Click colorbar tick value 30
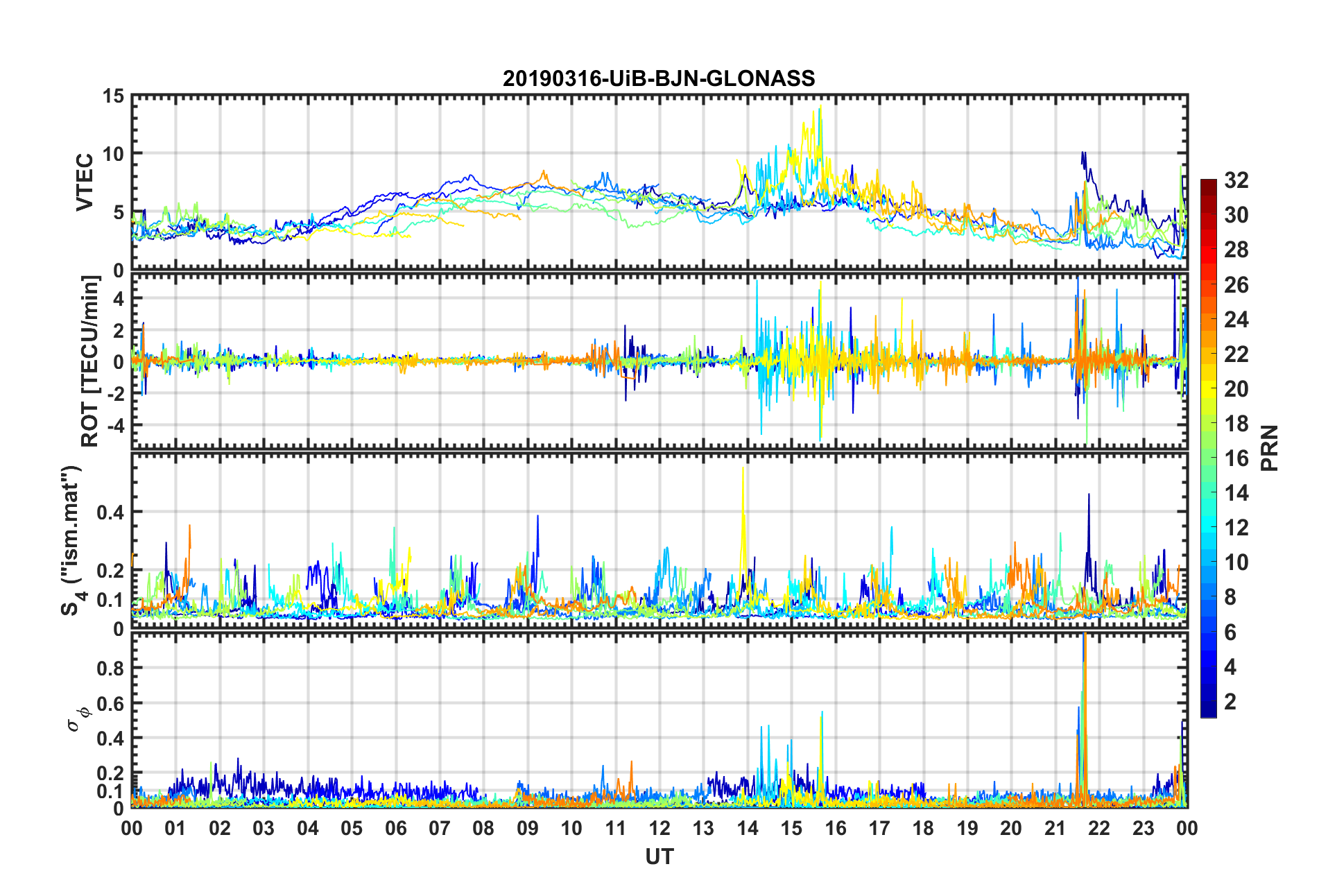Image resolution: width=1319 pixels, height=896 pixels. tap(1236, 215)
